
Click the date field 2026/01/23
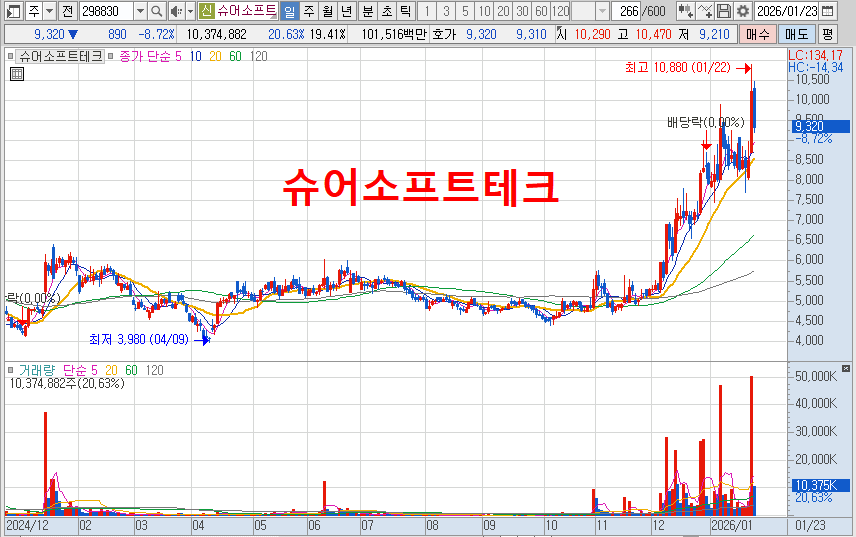786,11
